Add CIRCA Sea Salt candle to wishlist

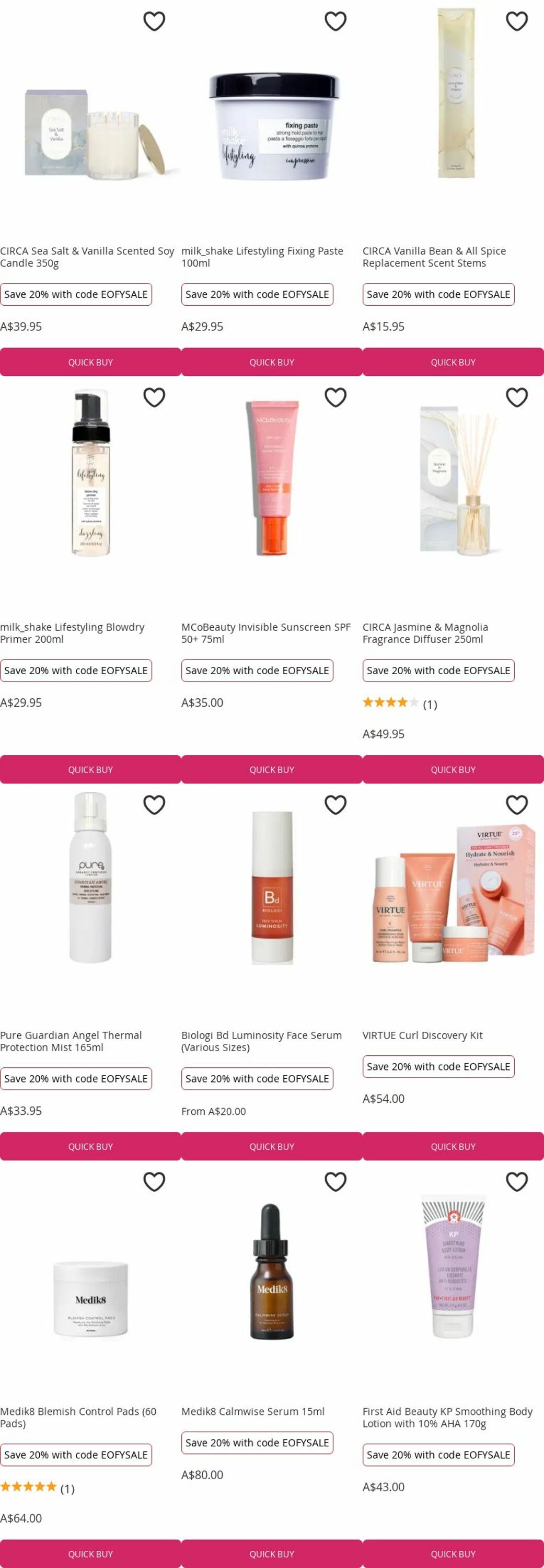[x=154, y=21]
